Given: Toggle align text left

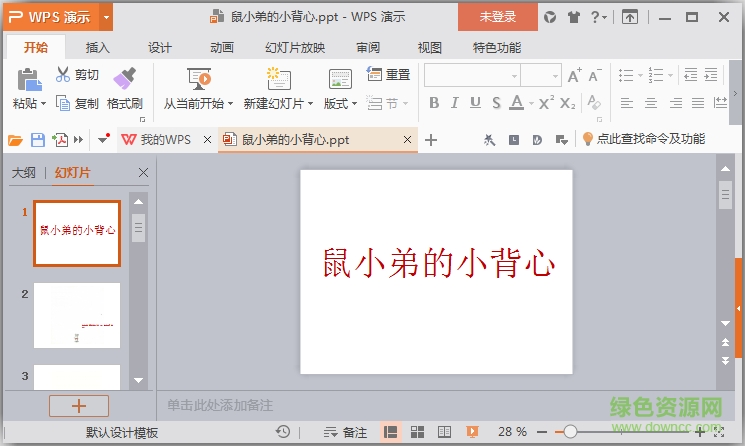Looking at the screenshot, I should pos(627,103).
